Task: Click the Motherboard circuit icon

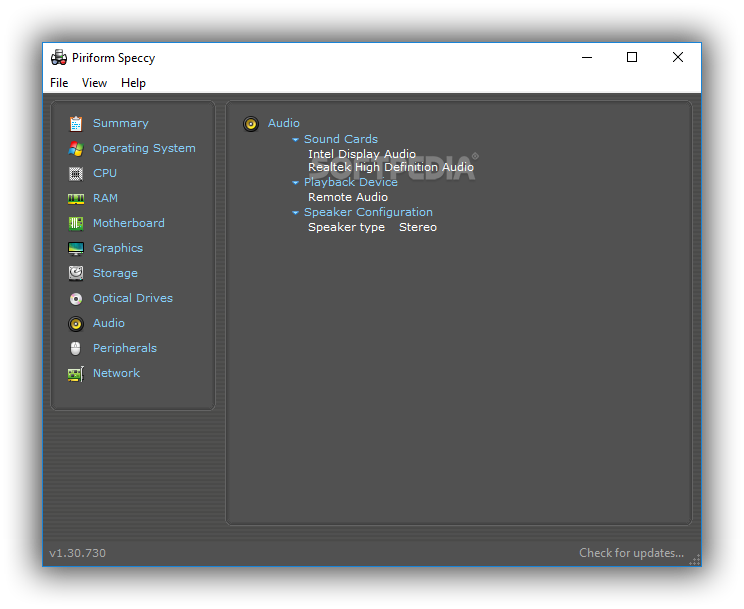Action: 76,224
